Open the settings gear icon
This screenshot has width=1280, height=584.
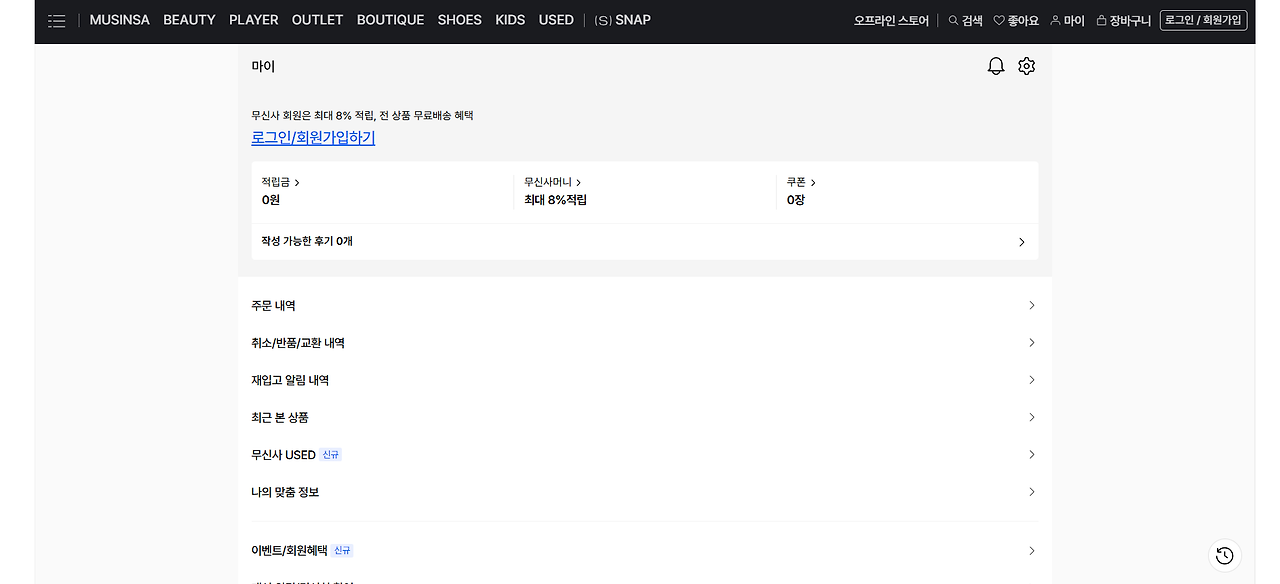pos(1027,66)
